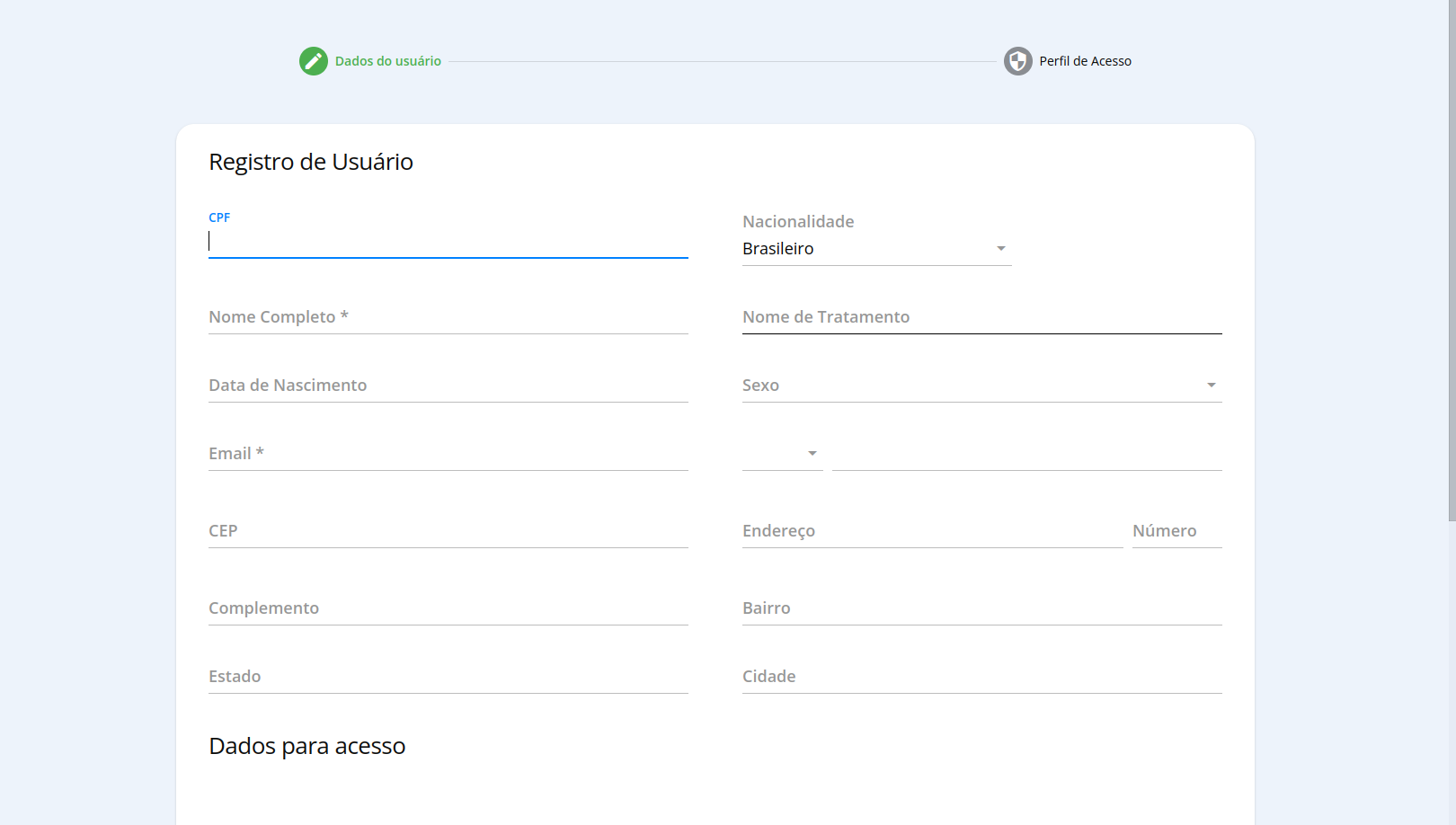Screen dimensions: 1456x825
Task: Focus the Email input field
Action: coord(448,454)
